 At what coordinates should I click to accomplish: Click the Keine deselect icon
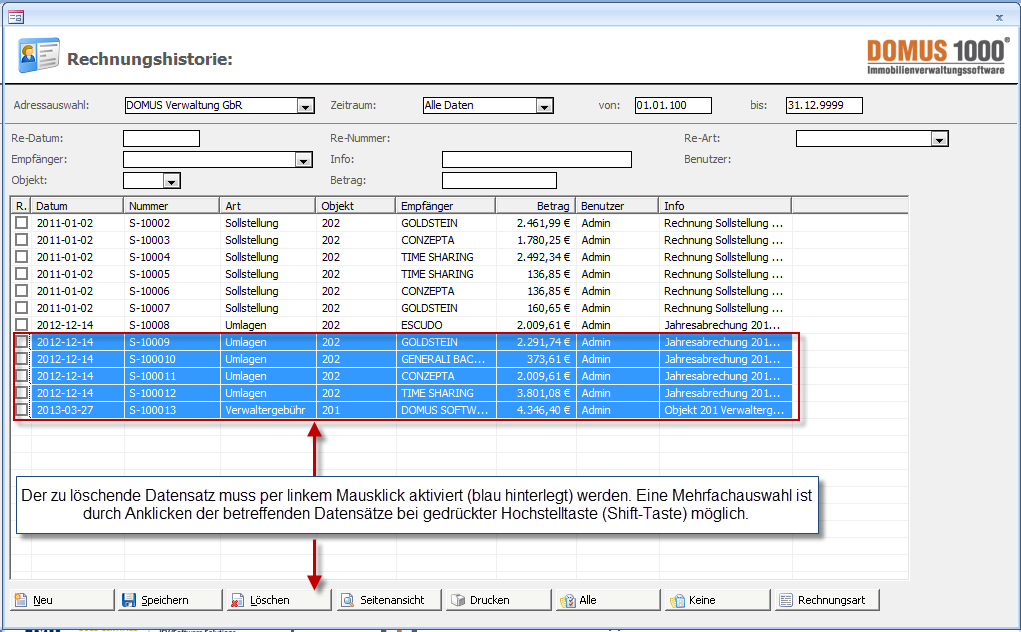[x=677, y=600]
